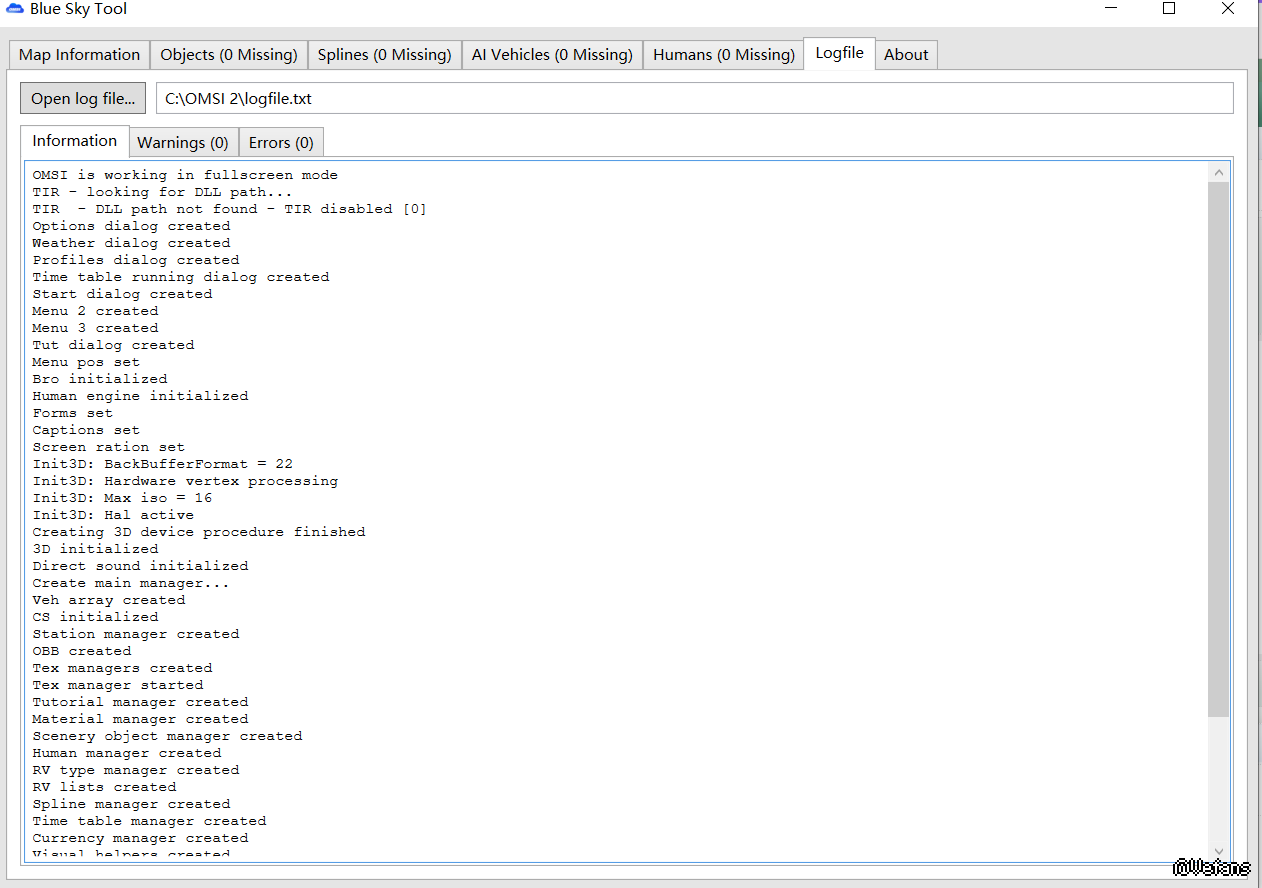Select the Information sub-tab
Viewport: 1262px width, 888px height.
tap(74, 141)
